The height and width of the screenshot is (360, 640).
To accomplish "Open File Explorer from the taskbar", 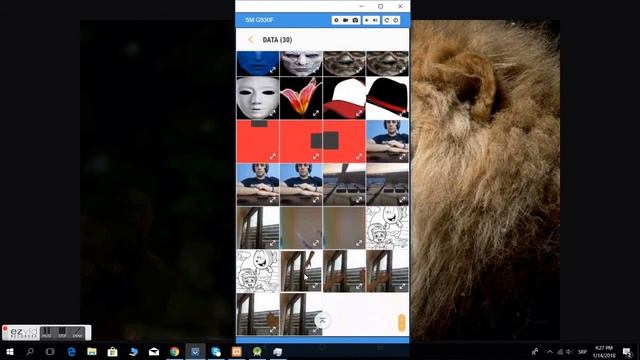I will (92, 351).
